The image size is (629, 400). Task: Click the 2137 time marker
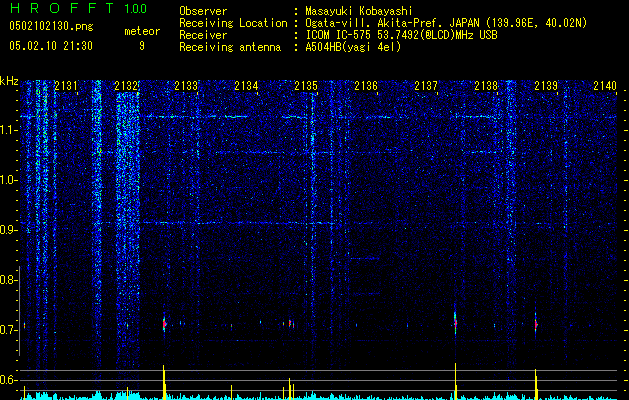point(426,85)
